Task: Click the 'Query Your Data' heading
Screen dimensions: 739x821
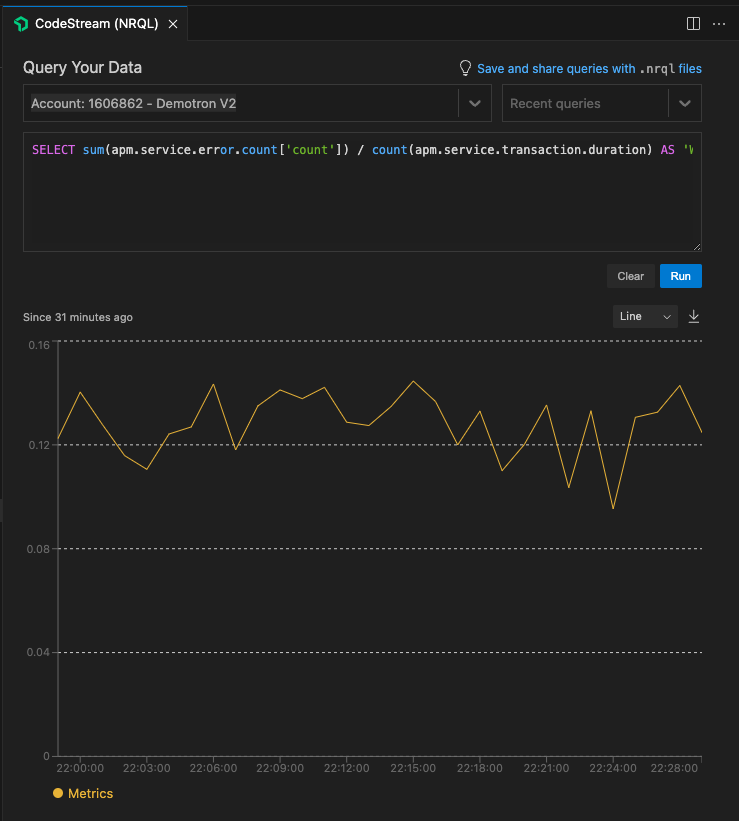Action: click(x=82, y=68)
